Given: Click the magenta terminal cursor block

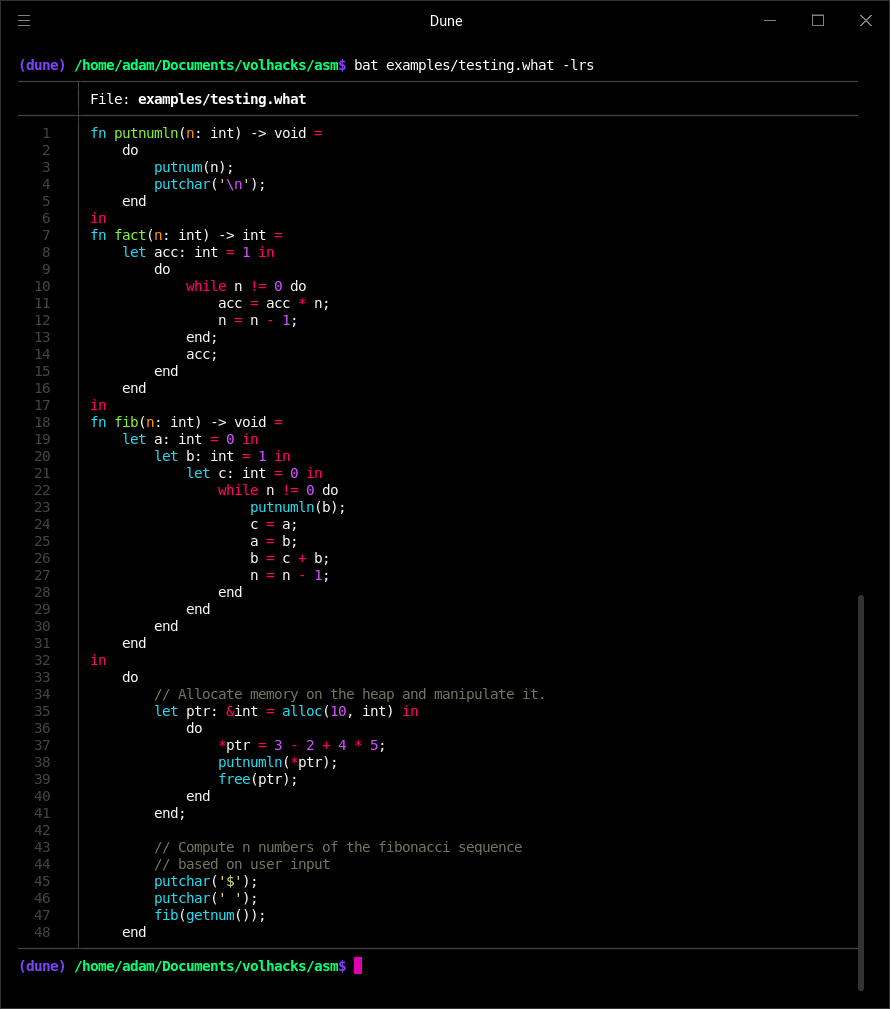Looking at the screenshot, I should tap(358, 965).
